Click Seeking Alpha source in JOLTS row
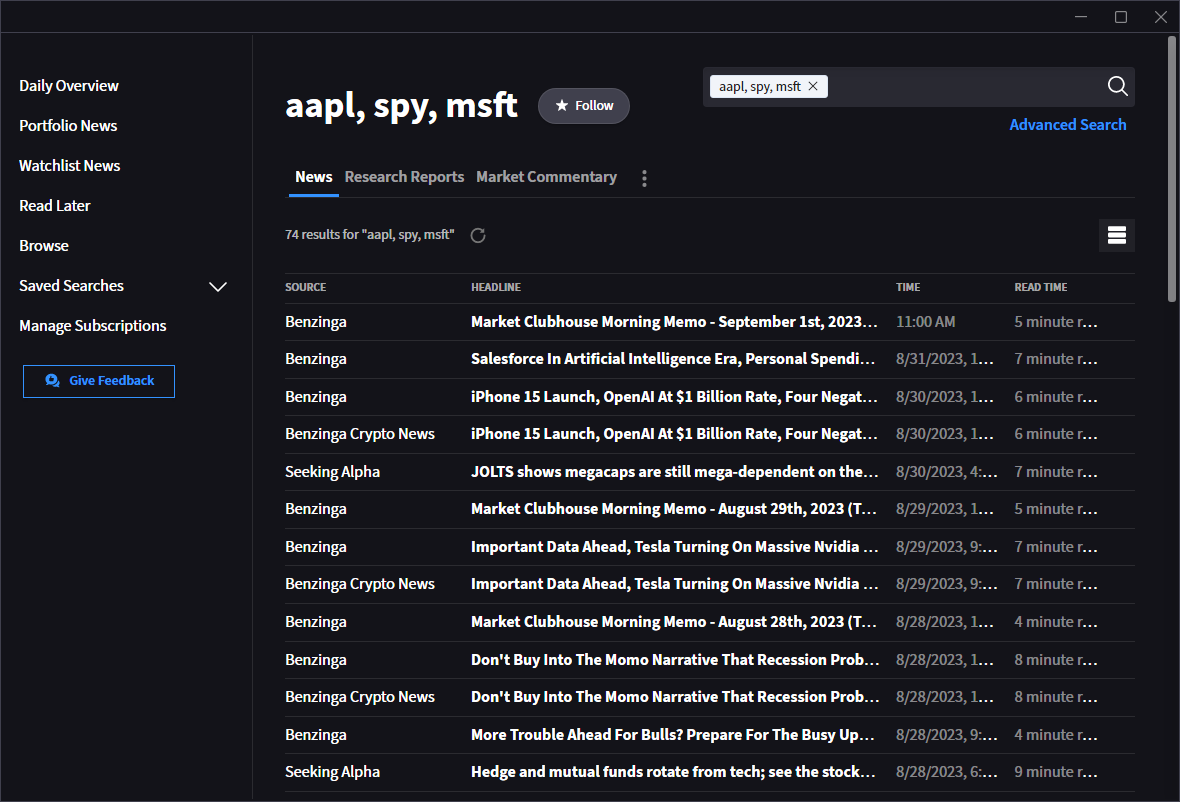Image resolution: width=1180 pixels, height=802 pixels. click(333, 472)
